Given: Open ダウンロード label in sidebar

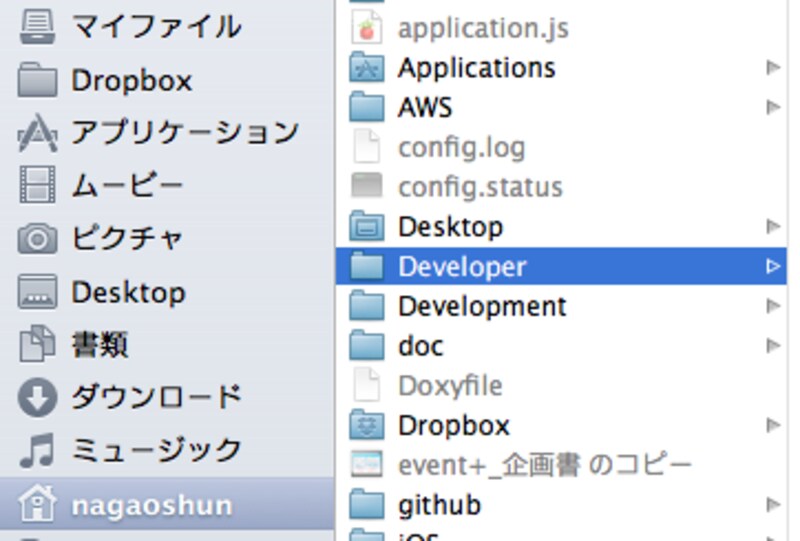Looking at the screenshot, I should [156, 397].
